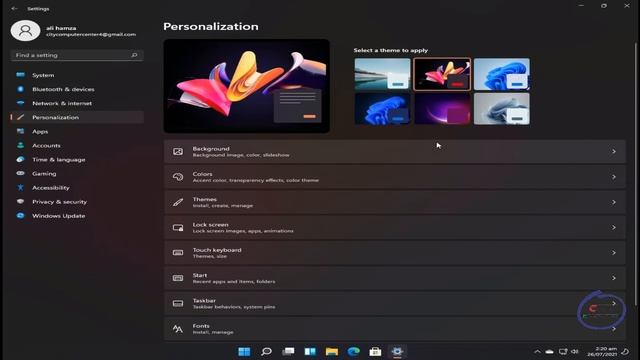This screenshot has height=360, width=640.
Task: Open the System category label
Action: [x=43, y=75]
